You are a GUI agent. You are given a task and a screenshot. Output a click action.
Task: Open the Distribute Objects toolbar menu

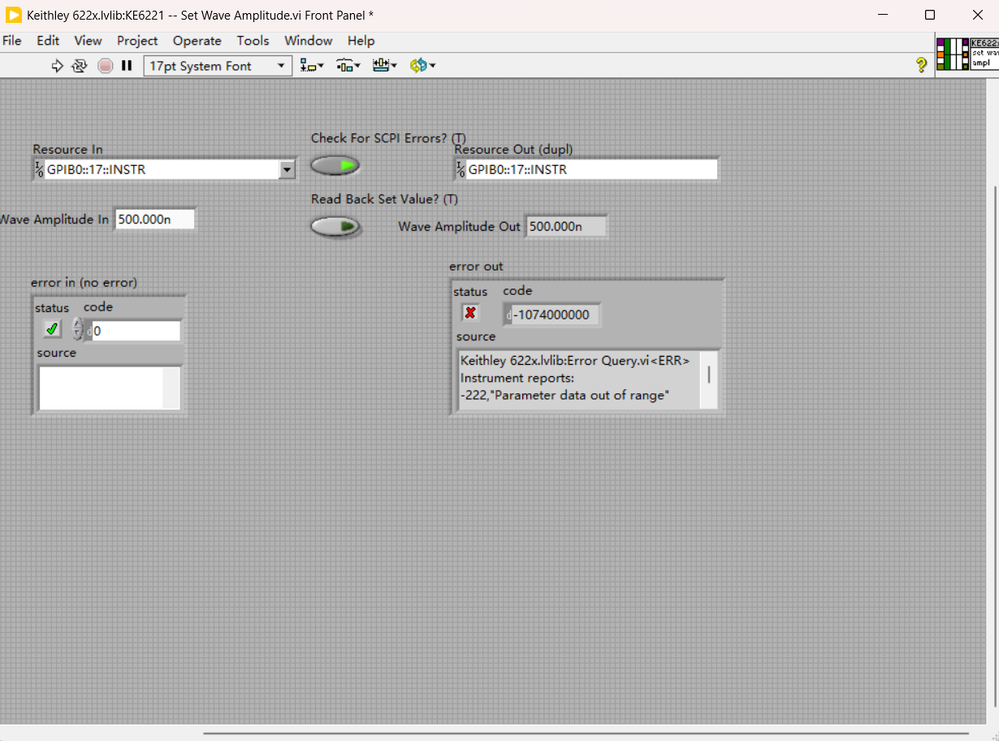(349, 66)
